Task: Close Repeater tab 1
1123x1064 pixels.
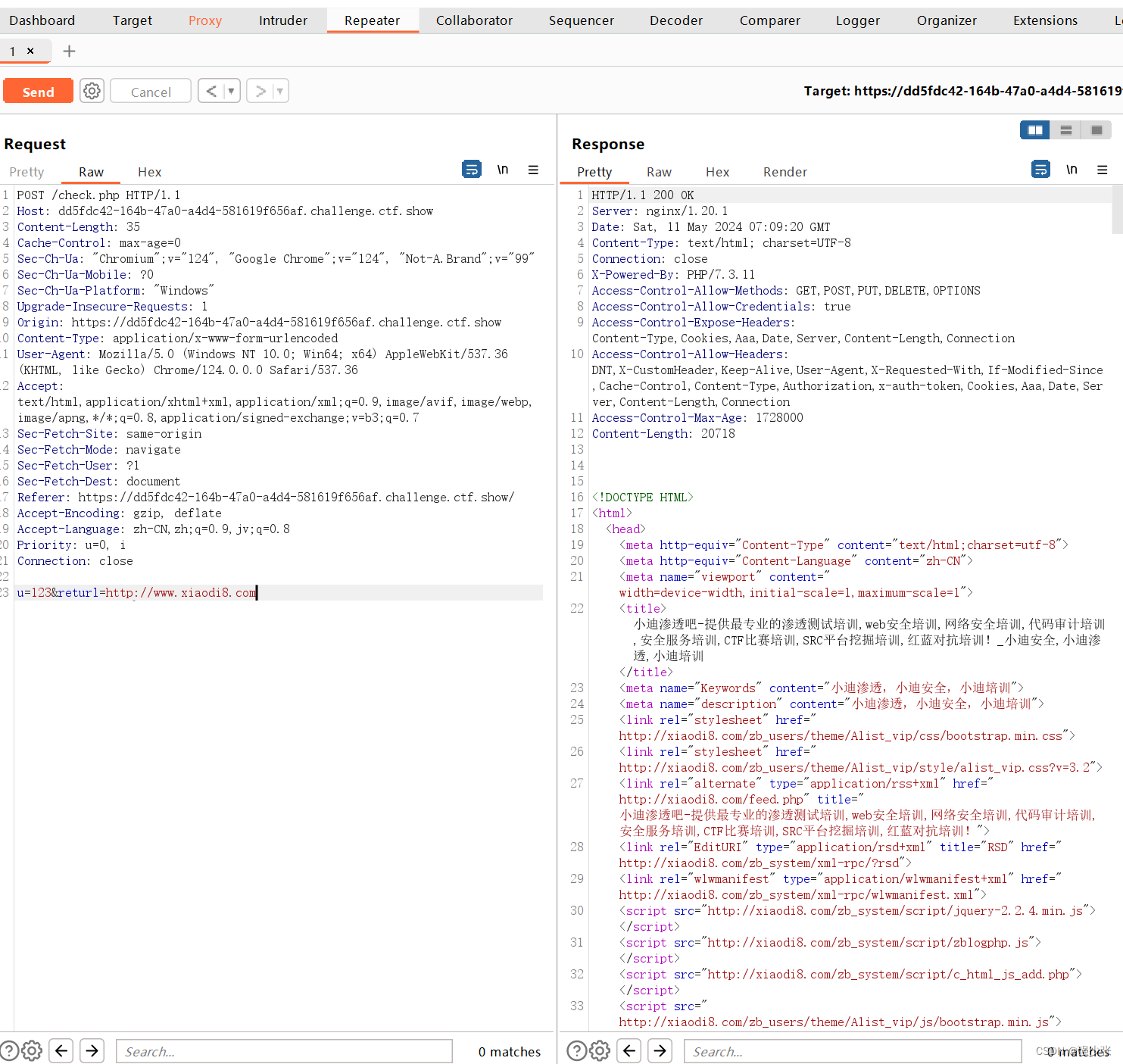Action: click(x=30, y=51)
